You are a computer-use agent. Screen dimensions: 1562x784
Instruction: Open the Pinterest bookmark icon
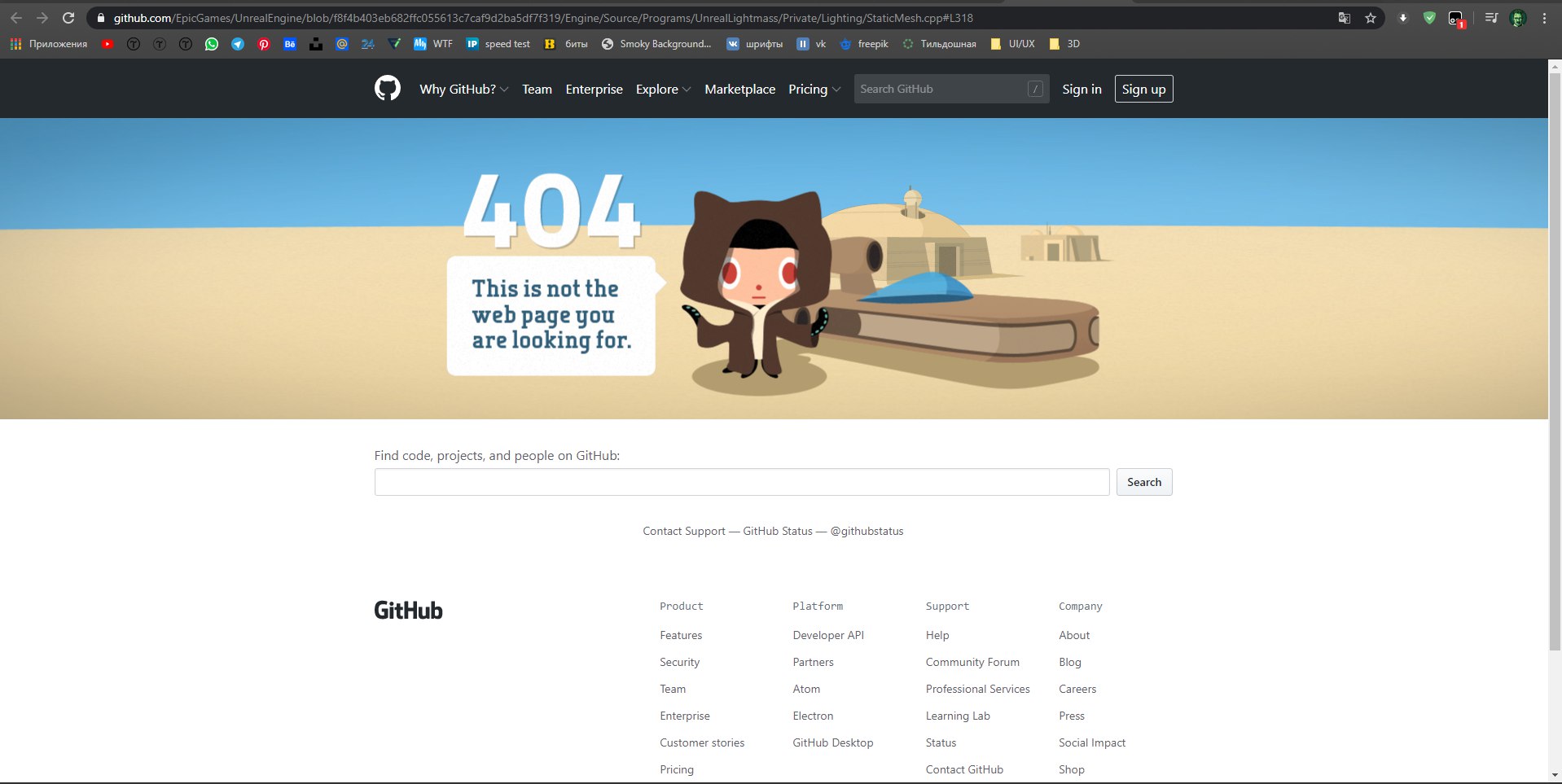pos(264,44)
